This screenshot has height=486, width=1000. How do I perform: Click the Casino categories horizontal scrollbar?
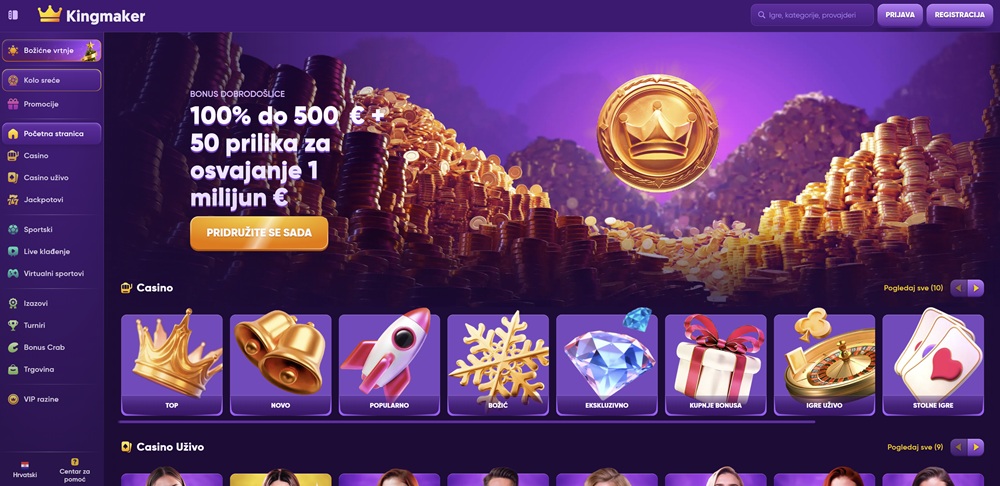pos(467,422)
